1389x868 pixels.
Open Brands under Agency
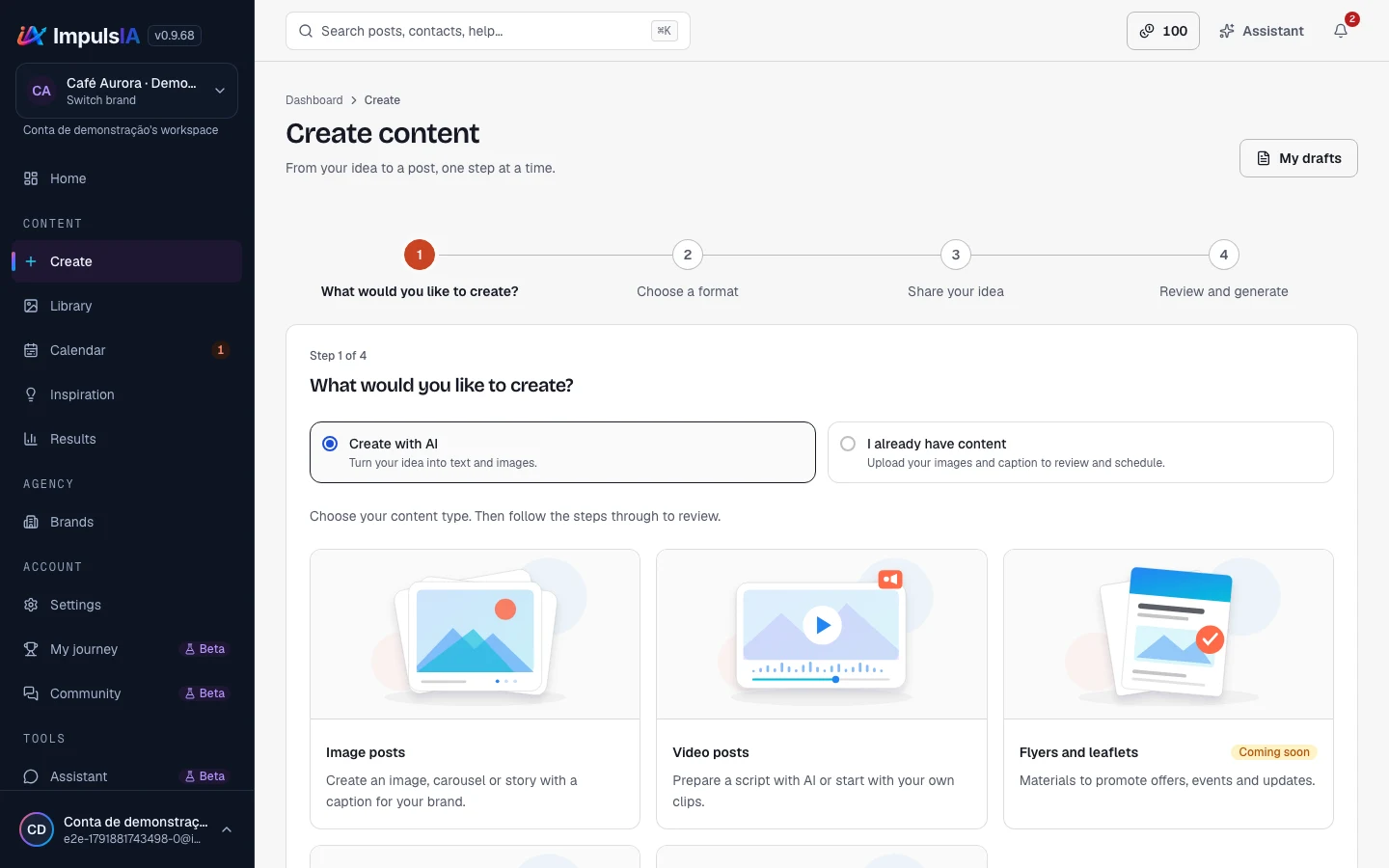[126, 522]
